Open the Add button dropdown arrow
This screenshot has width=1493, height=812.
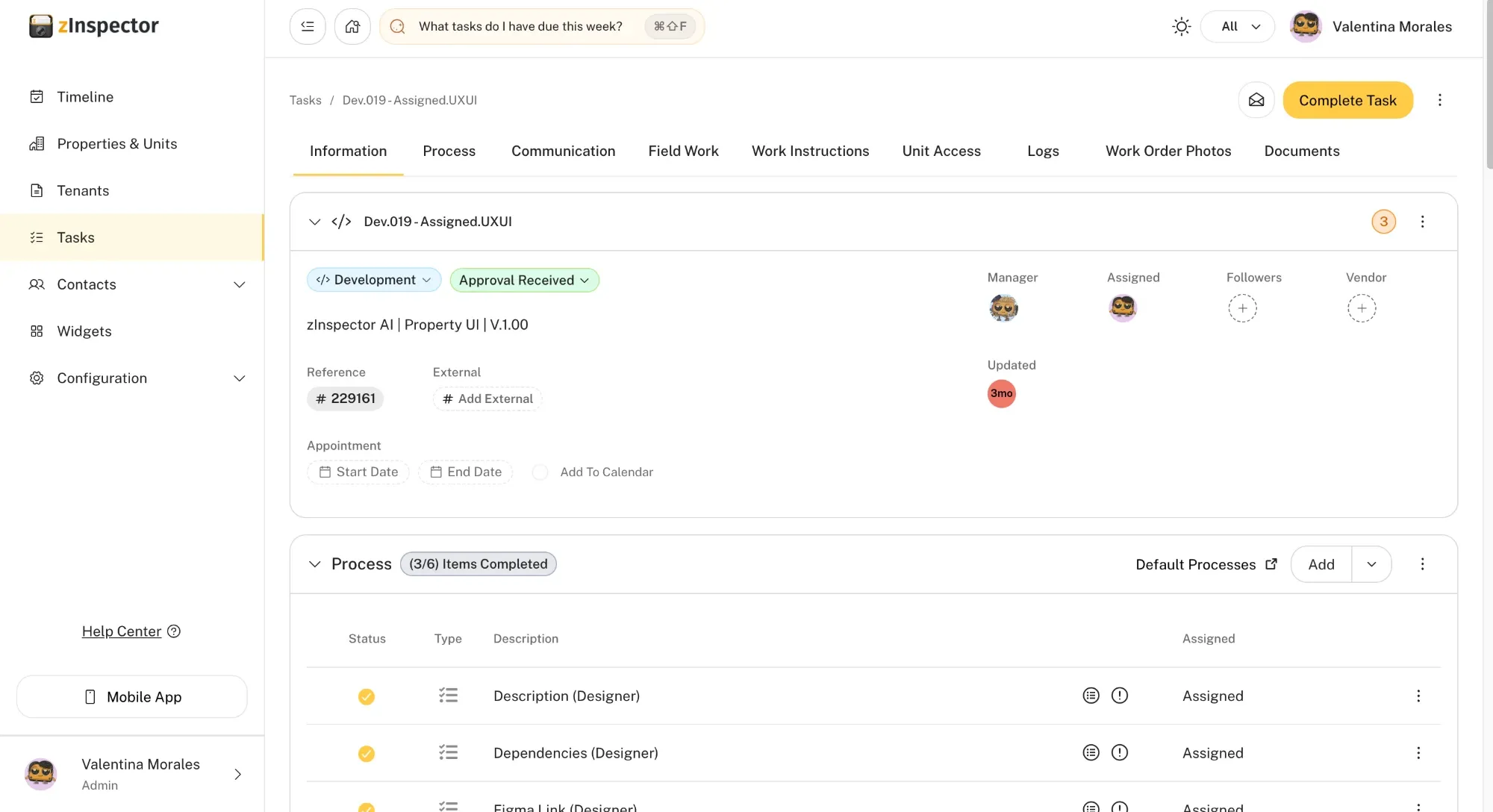1371,564
